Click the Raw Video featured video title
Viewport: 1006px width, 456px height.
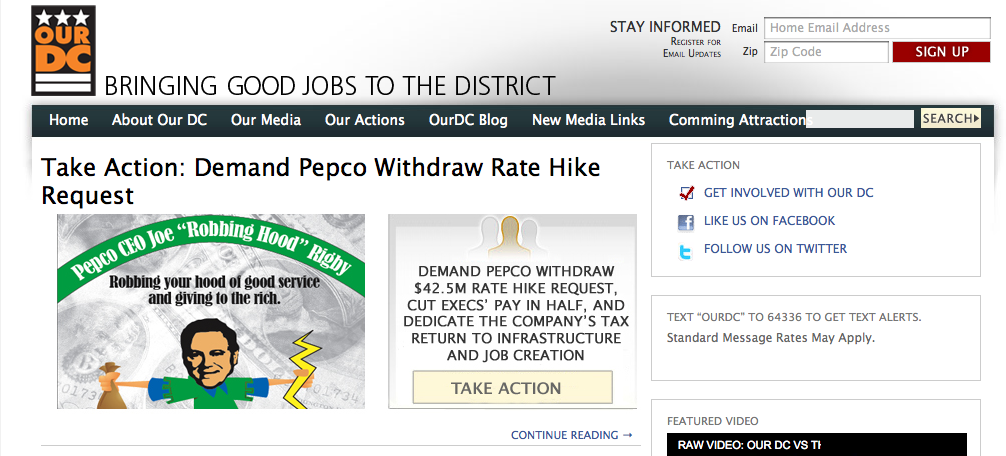click(x=749, y=444)
